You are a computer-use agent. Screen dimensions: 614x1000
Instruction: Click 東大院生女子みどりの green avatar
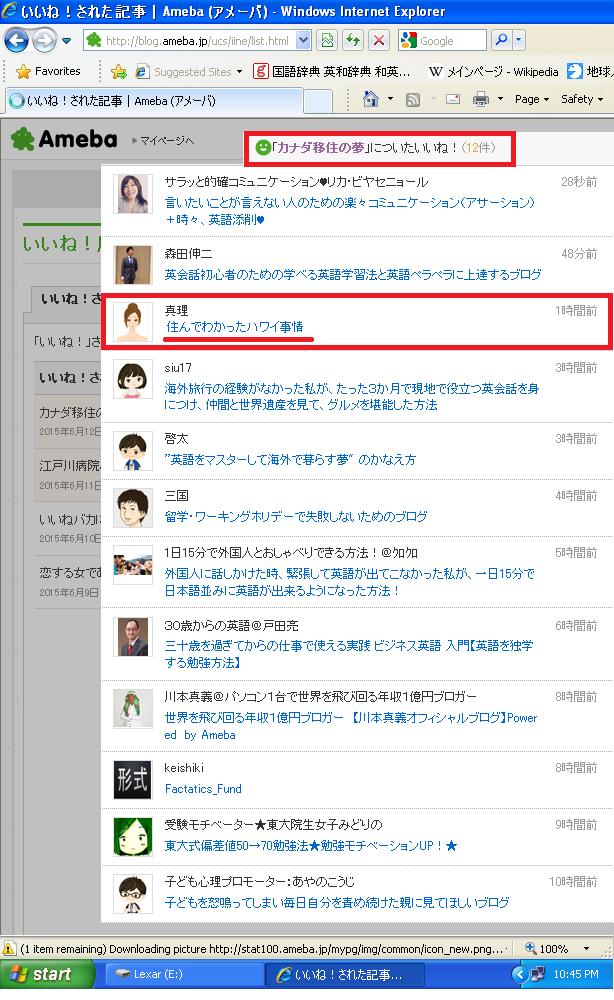click(x=133, y=837)
